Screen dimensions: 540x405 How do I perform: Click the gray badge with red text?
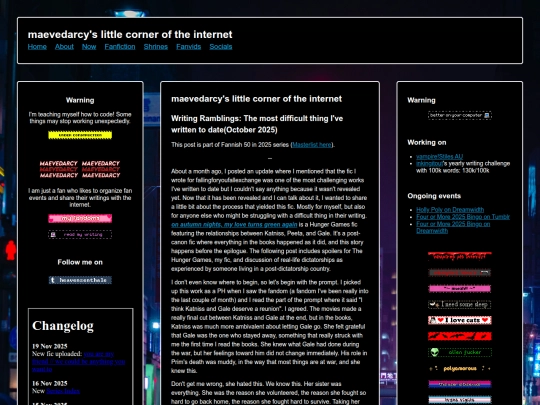click(460, 273)
